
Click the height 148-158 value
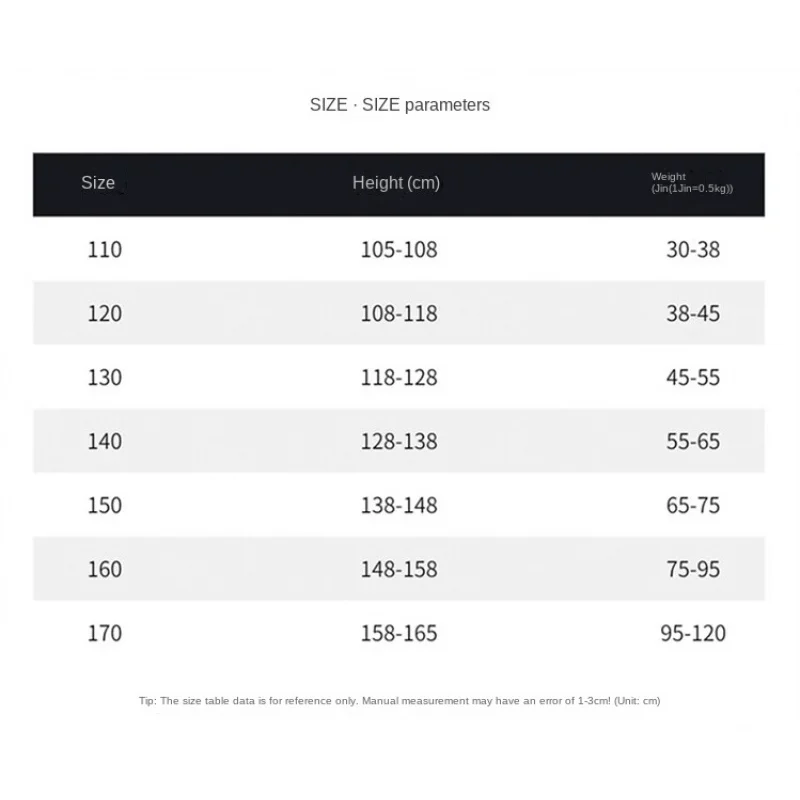(x=399, y=569)
